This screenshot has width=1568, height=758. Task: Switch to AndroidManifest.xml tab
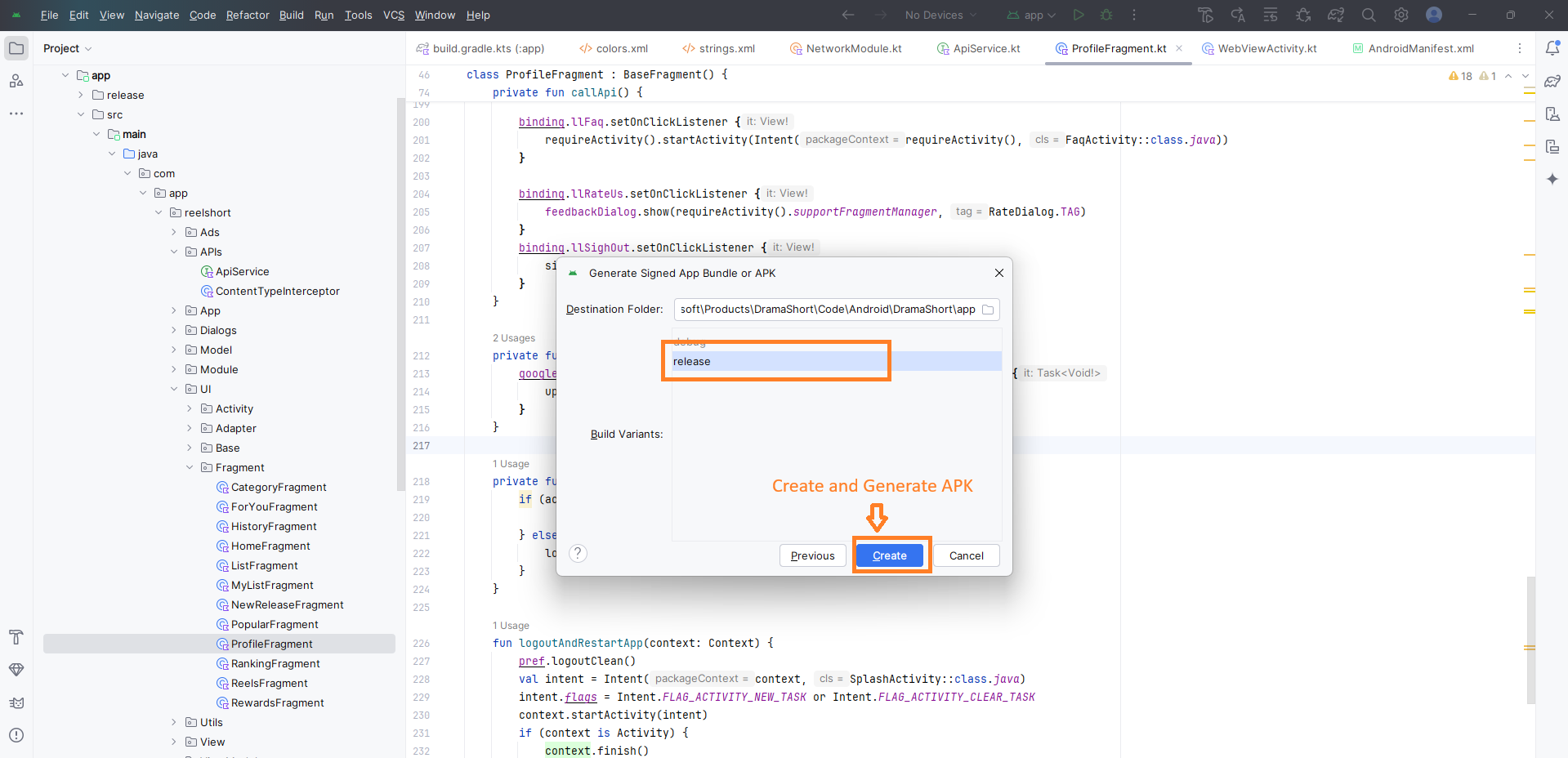pyautogui.click(x=1414, y=48)
